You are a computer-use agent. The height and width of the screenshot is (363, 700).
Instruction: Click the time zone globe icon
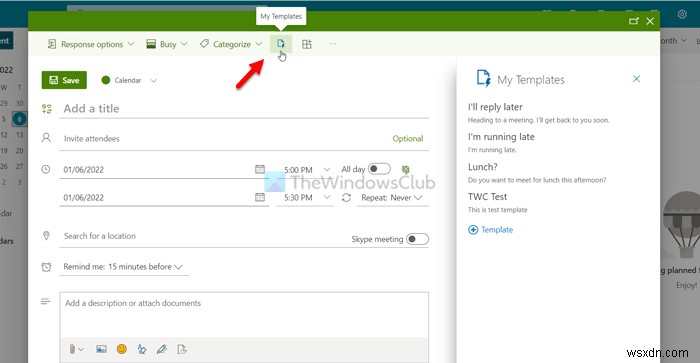(405, 169)
